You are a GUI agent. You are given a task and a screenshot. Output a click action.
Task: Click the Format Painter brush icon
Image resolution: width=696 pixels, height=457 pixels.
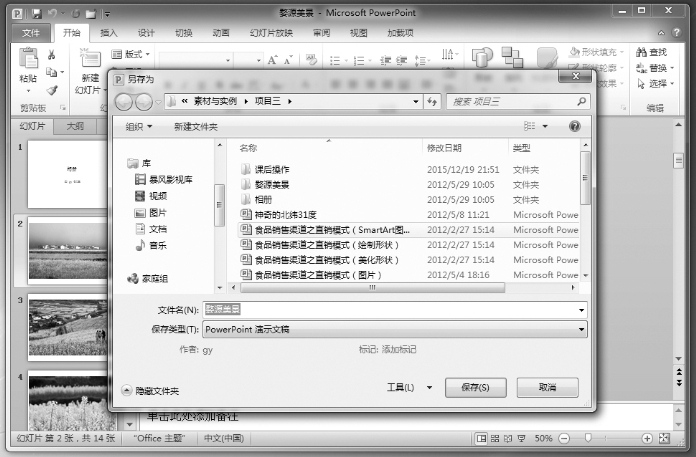(x=52, y=90)
